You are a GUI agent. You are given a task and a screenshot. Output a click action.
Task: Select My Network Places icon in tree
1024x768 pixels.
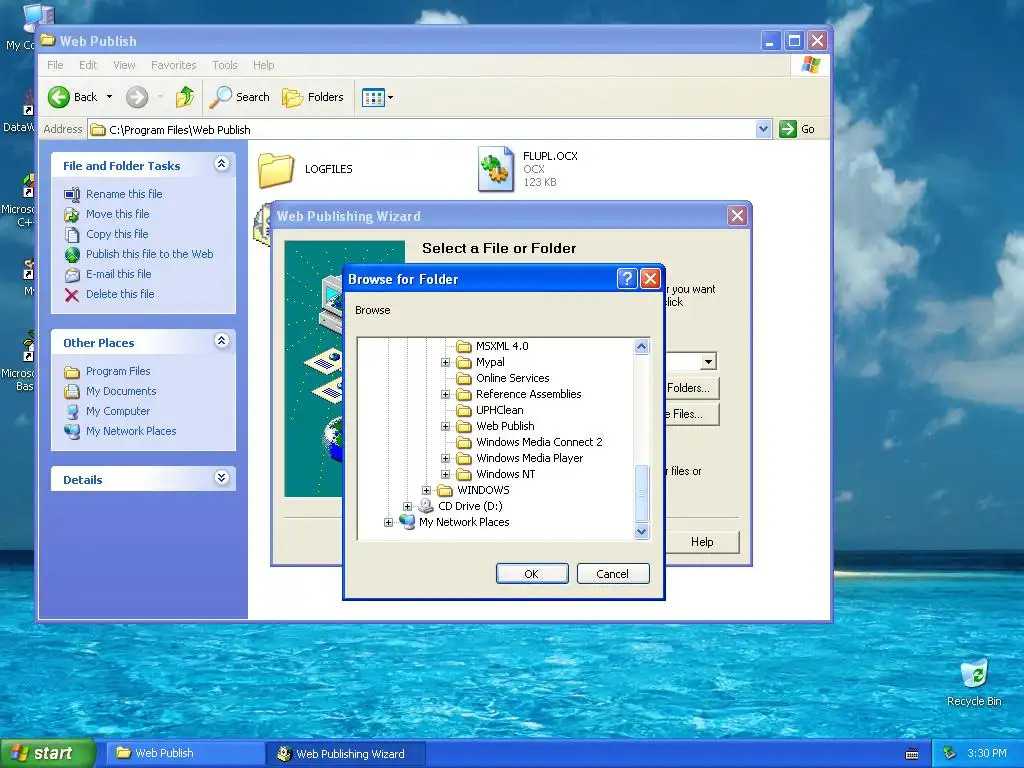point(407,522)
